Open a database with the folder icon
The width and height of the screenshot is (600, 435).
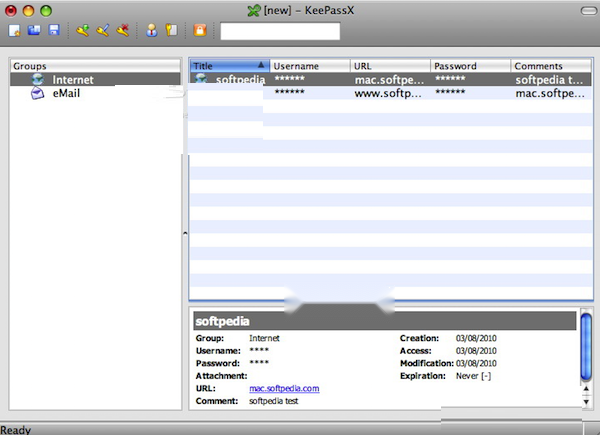[34, 30]
